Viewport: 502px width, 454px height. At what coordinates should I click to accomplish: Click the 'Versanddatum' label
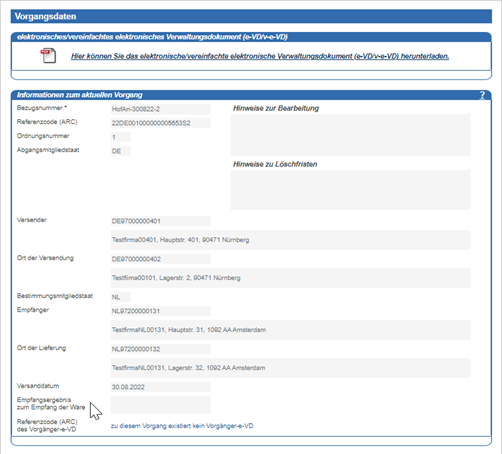point(38,386)
